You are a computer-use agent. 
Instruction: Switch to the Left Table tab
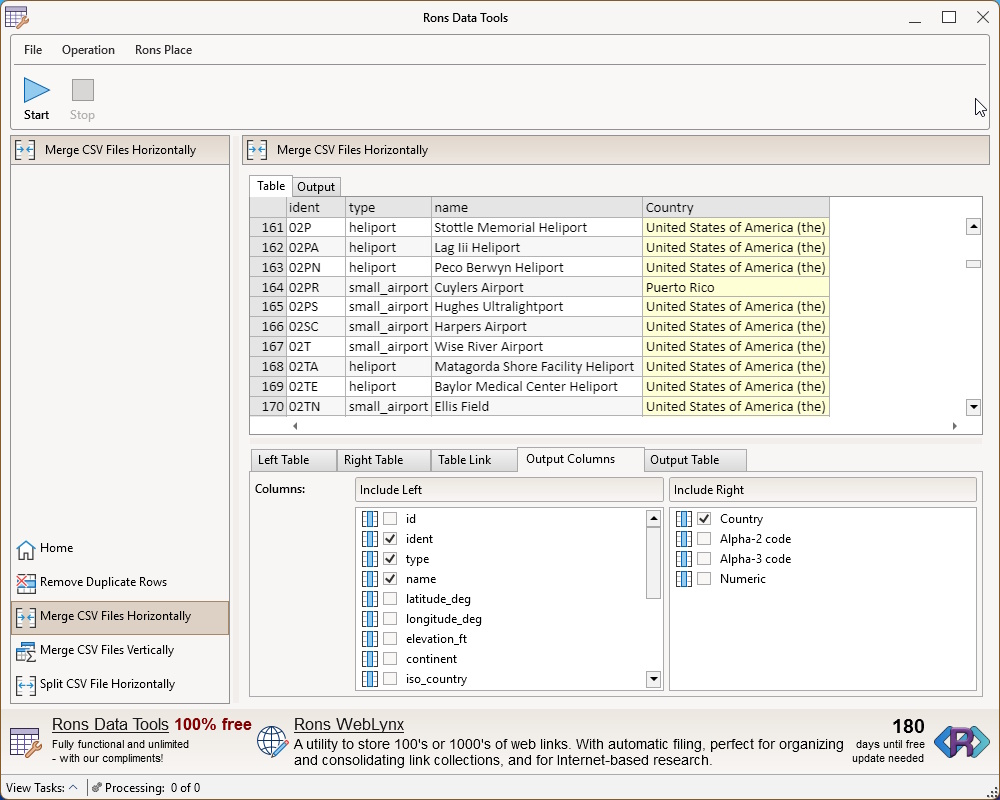[x=293, y=460]
